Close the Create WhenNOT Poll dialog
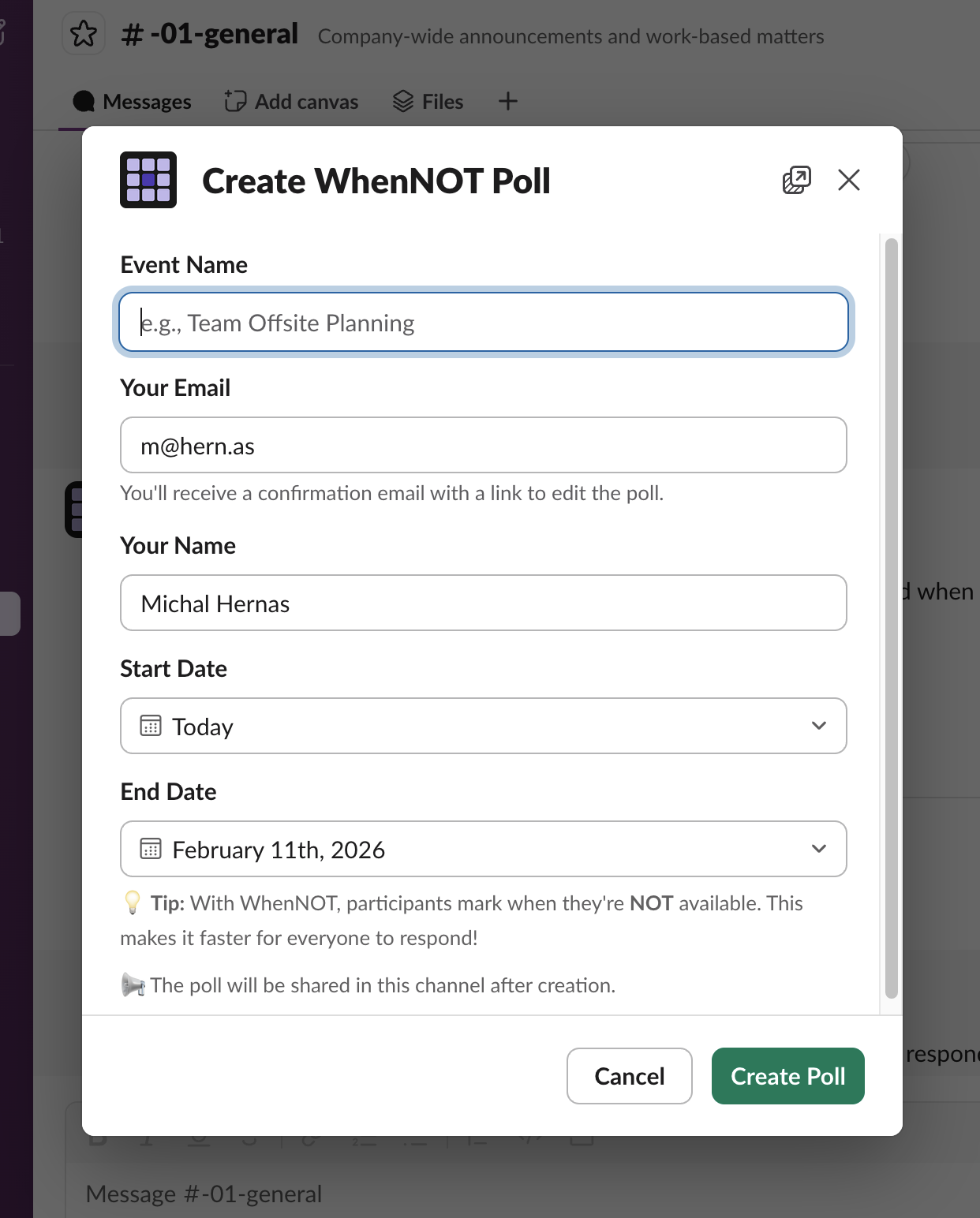Screen dimensions: 980x1218 pyautogui.click(x=848, y=180)
